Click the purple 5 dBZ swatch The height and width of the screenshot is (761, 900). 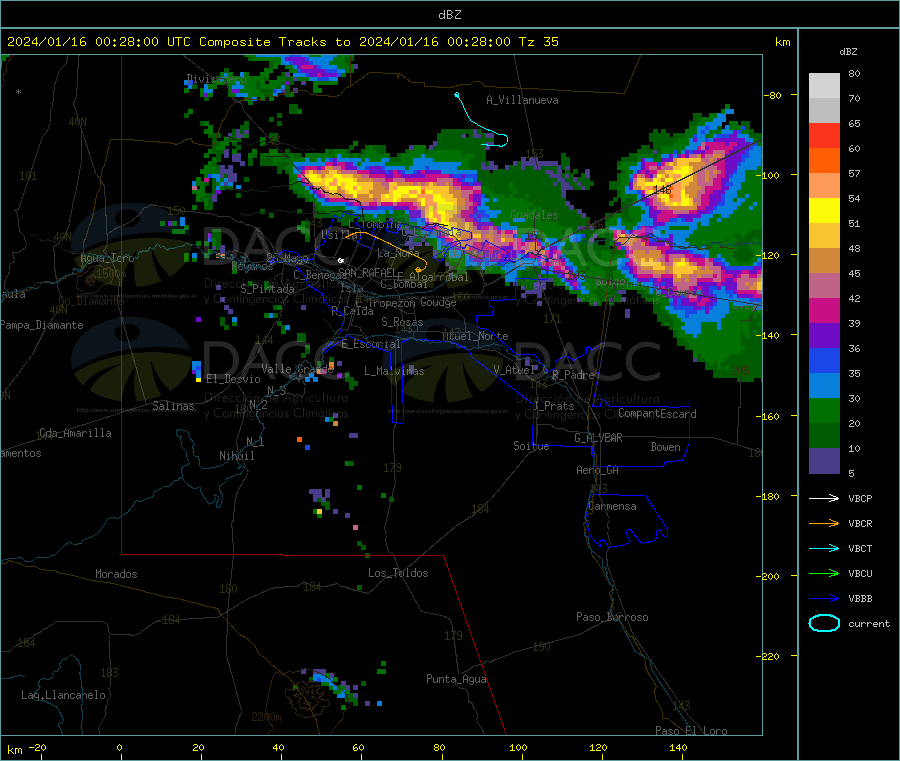point(824,461)
